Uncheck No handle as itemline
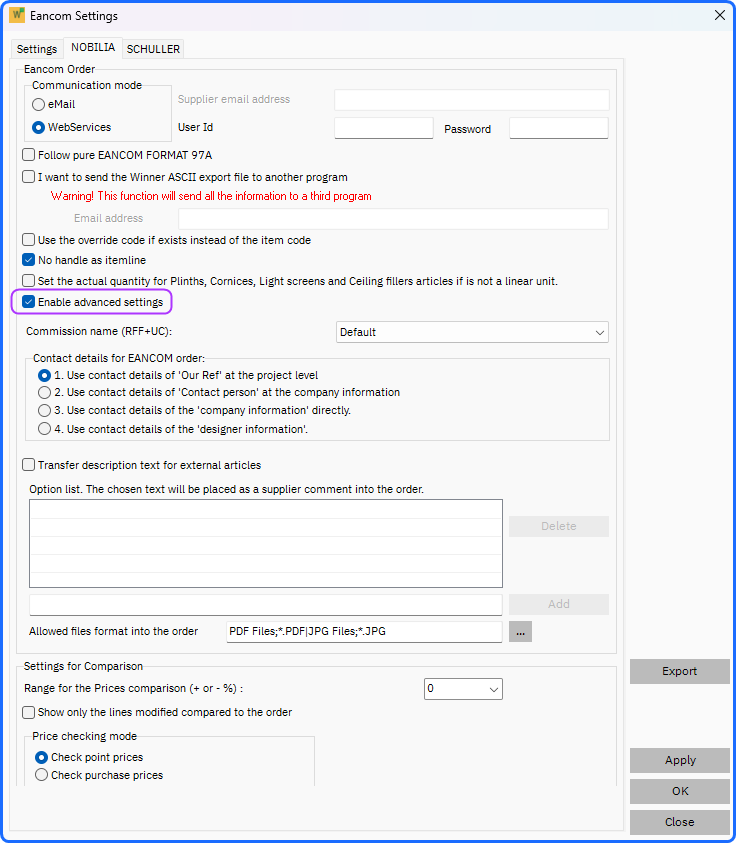Image resolution: width=736 pixels, height=843 pixels. coord(28,260)
